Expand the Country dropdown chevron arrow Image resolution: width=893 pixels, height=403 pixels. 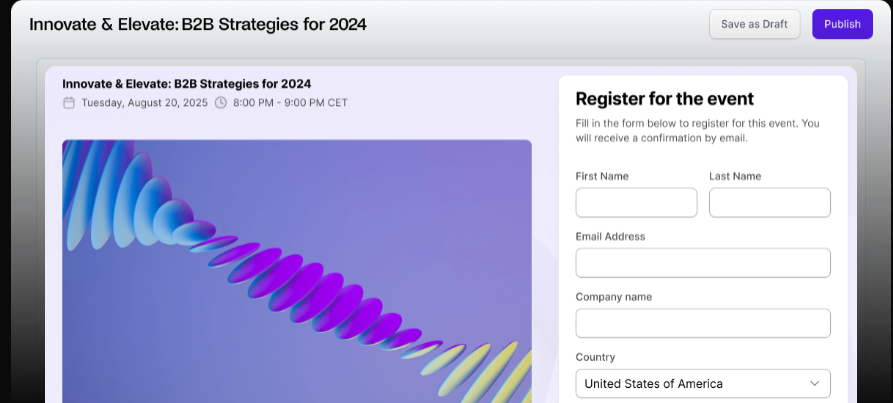(814, 383)
